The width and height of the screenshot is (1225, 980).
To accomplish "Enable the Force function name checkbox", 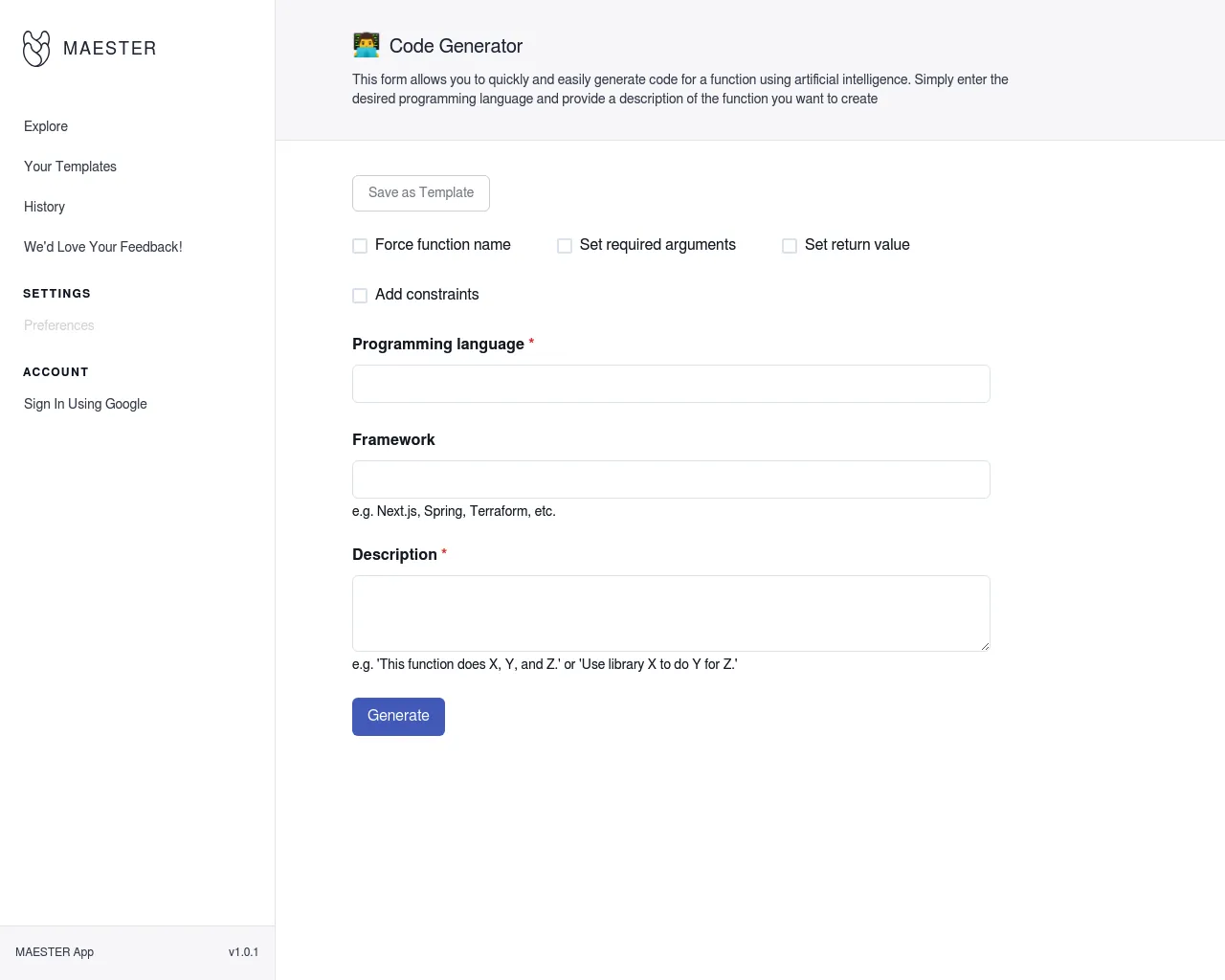I will [x=360, y=246].
